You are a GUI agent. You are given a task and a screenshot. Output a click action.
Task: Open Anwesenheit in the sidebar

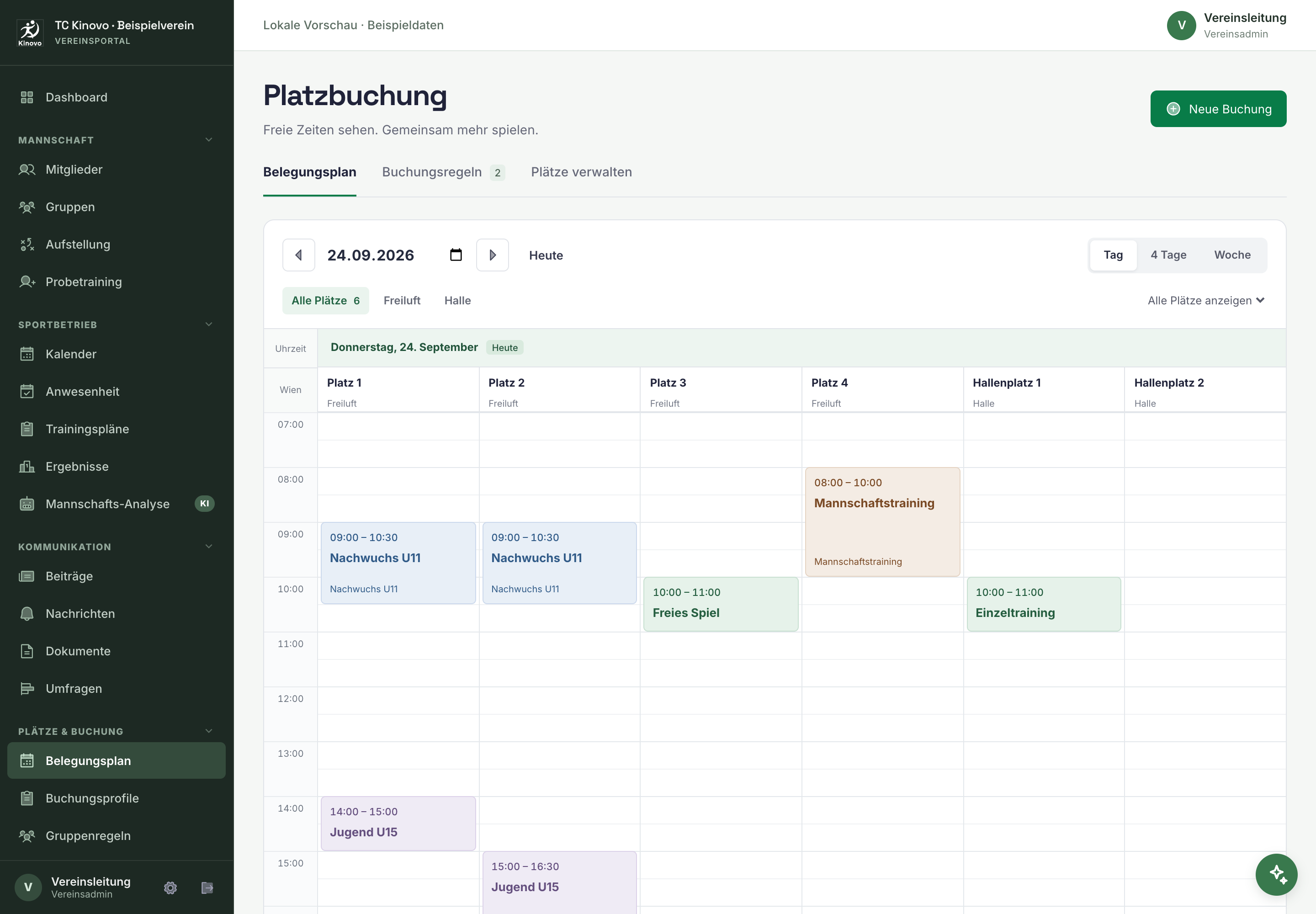click(x=116, y=392)
